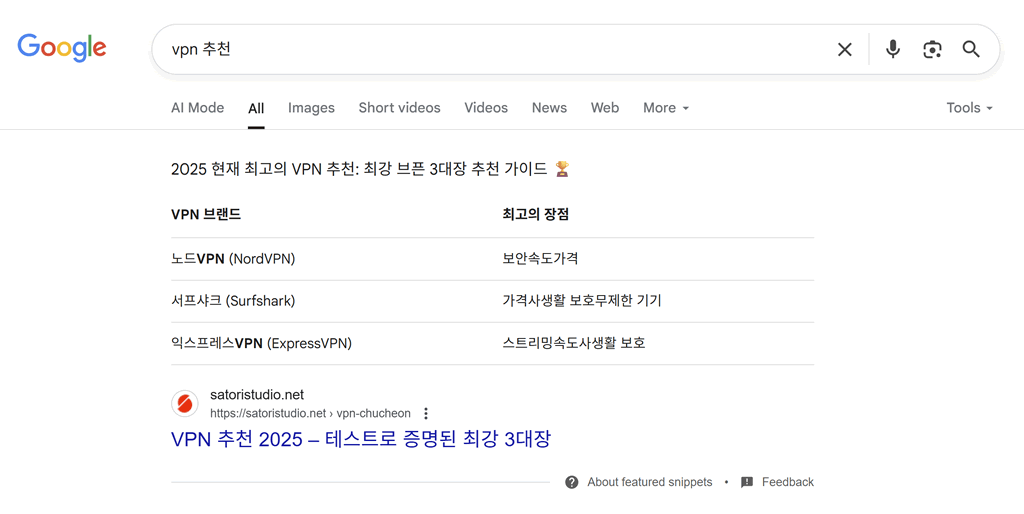Image resolution: width=1024 pixels, height=514 pixels.
Task: Open three-dot menu next to vpn-chucheon URL
Action: 426,413
